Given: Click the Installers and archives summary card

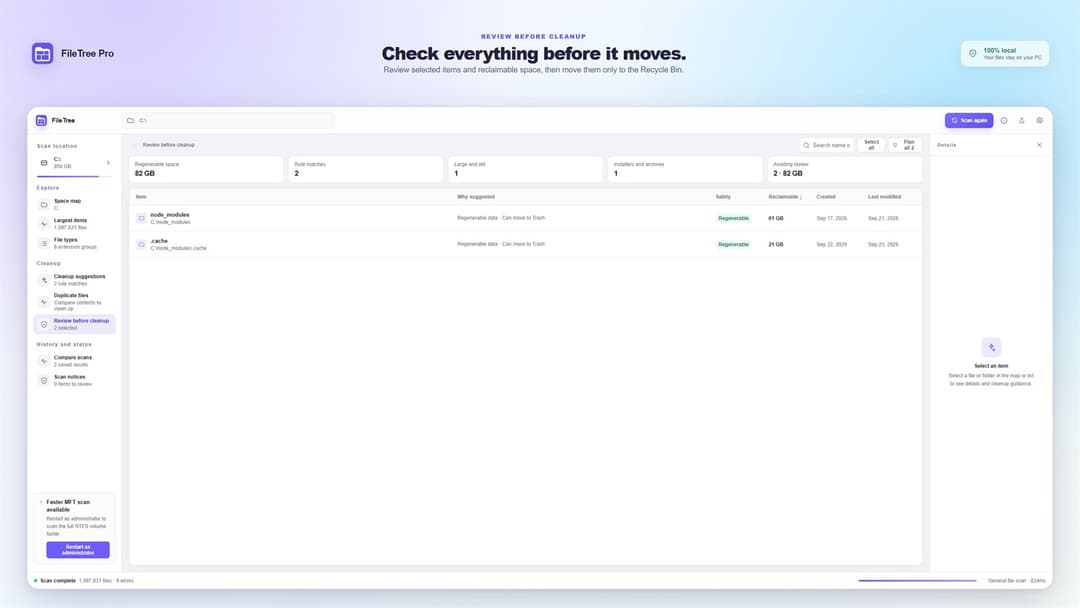Looking at the screenshot, I should tap(685, 169).
